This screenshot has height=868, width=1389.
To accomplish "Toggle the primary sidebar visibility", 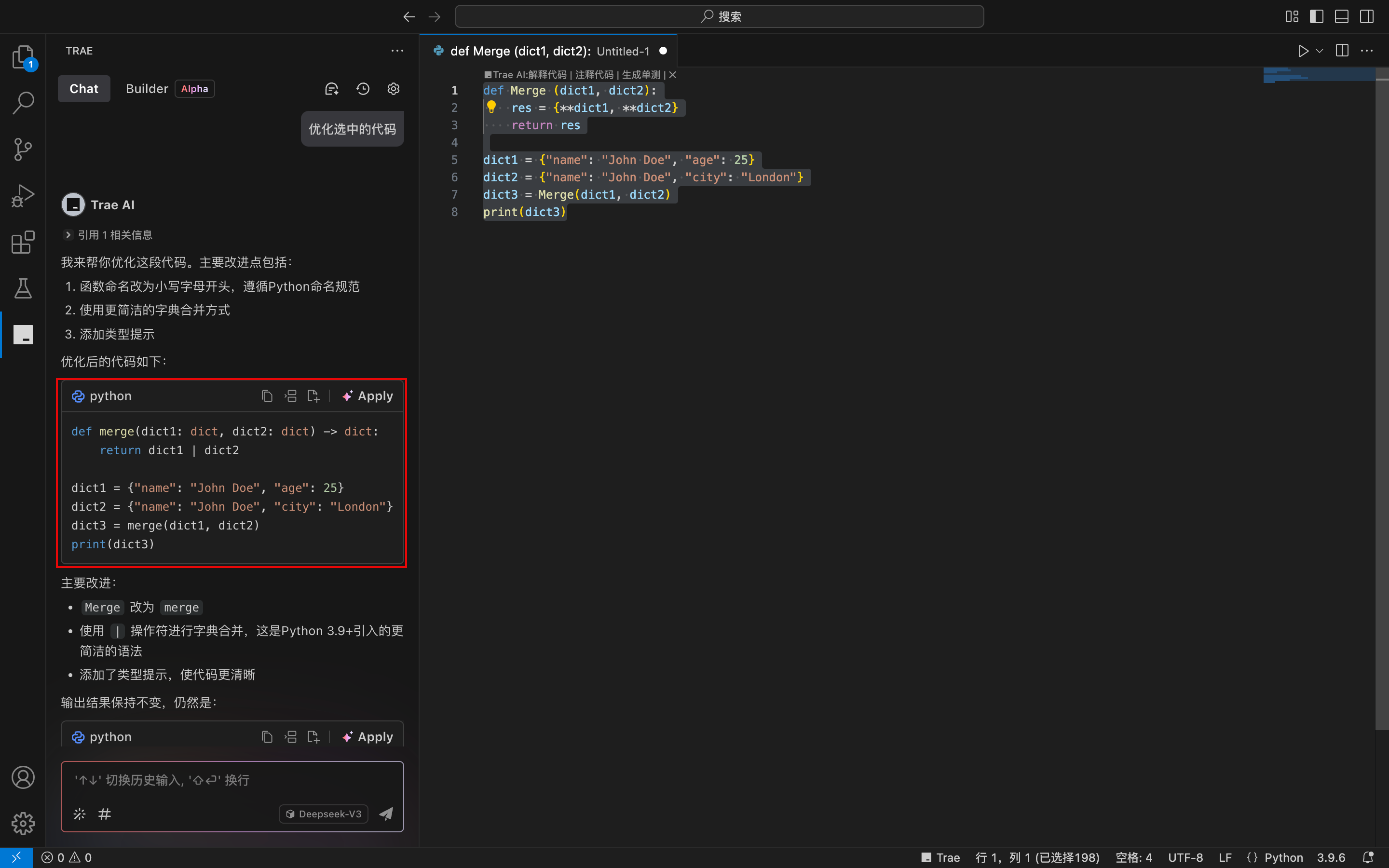I will tap(1317, 17).
